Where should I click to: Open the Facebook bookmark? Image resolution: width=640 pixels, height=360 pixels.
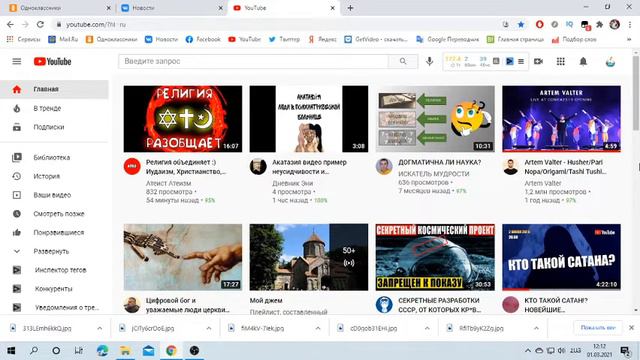coord(203,40)
